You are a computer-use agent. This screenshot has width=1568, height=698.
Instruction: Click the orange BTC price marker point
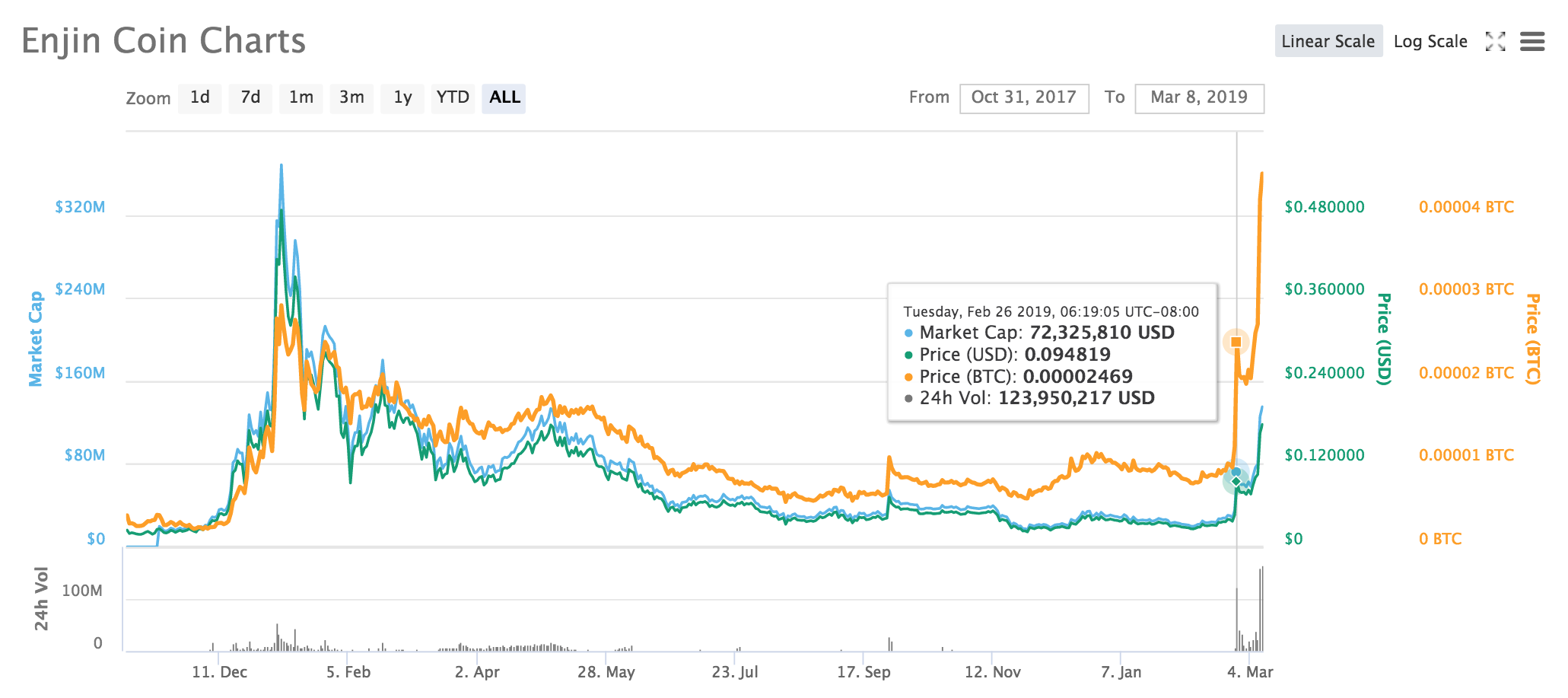[1236, 343]
